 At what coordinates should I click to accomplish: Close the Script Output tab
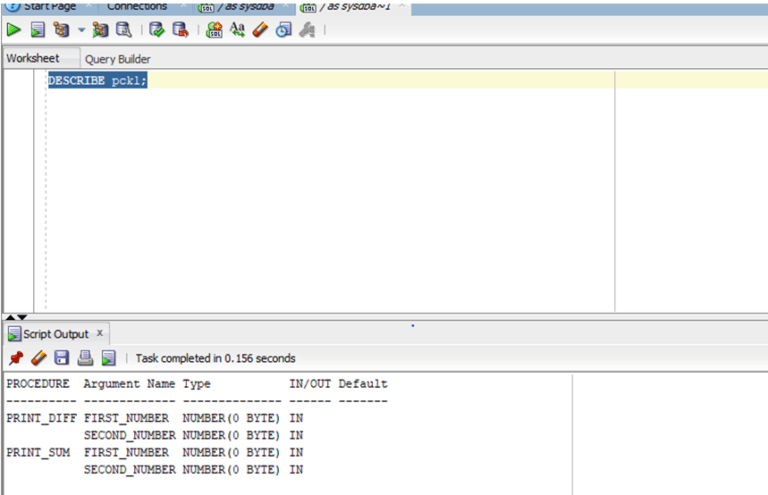coord(100,333)
